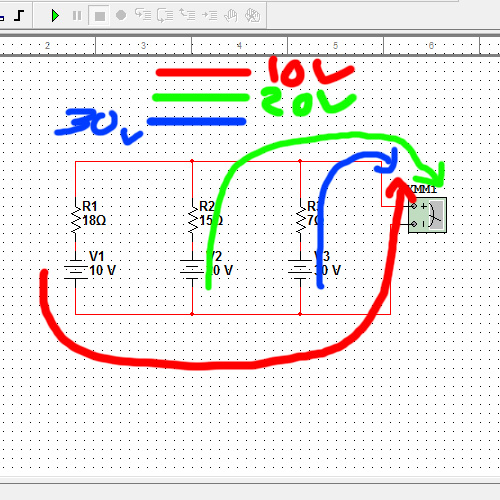Click the Run to Cursor arrow icon
Viewport: 500px width, 500px height.
210,15
